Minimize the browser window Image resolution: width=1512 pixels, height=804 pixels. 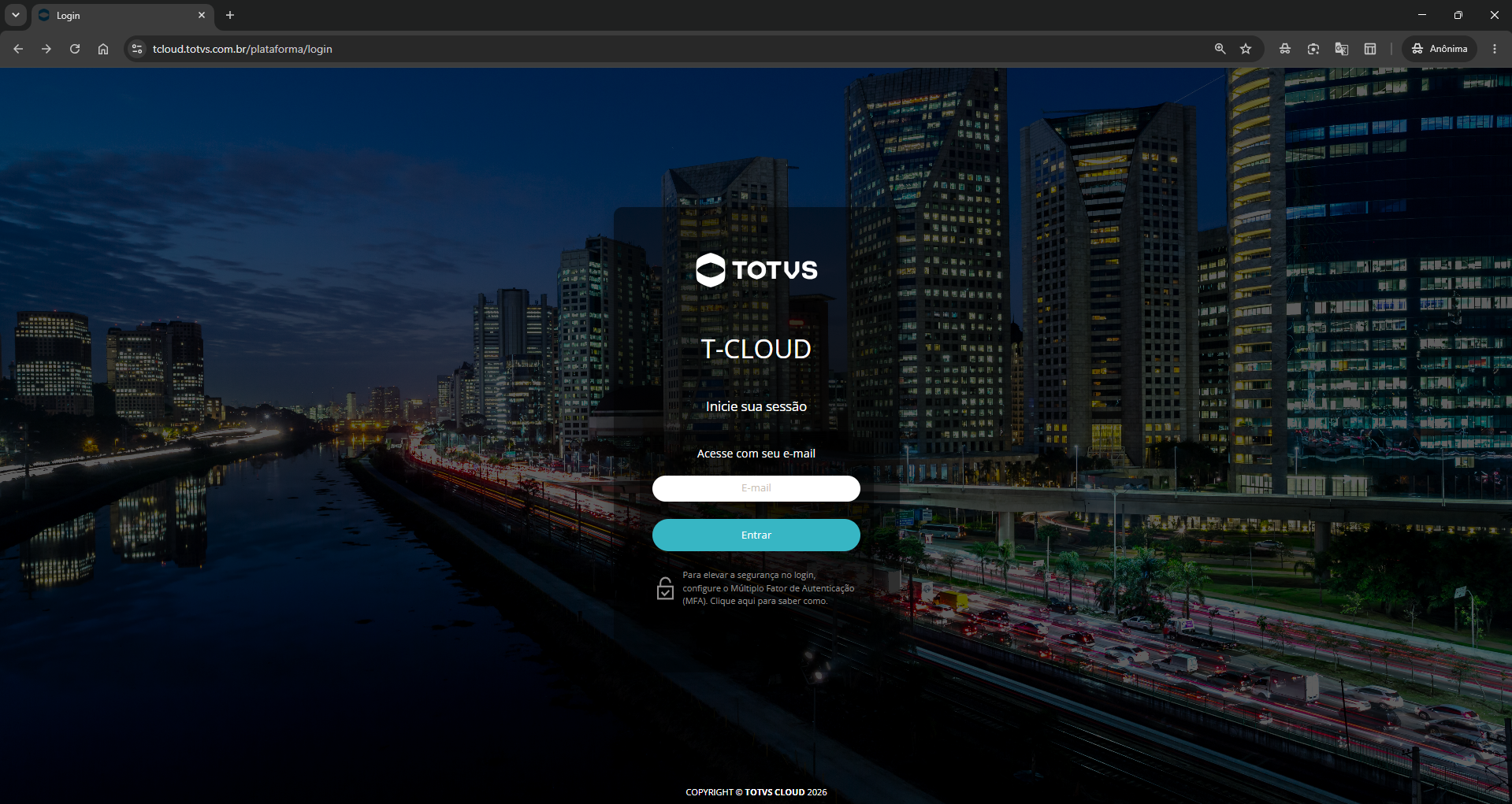(1422, 15)
